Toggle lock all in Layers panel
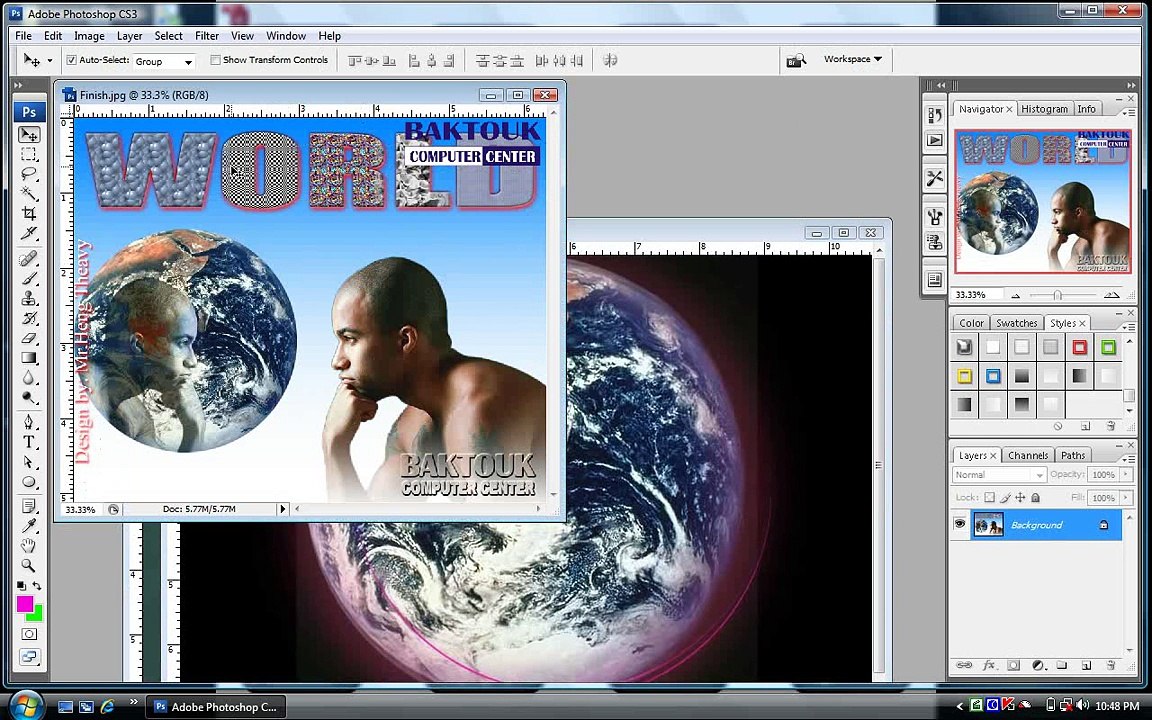The width and height of the screenshot is (1152, 720). coord(1035,497)
